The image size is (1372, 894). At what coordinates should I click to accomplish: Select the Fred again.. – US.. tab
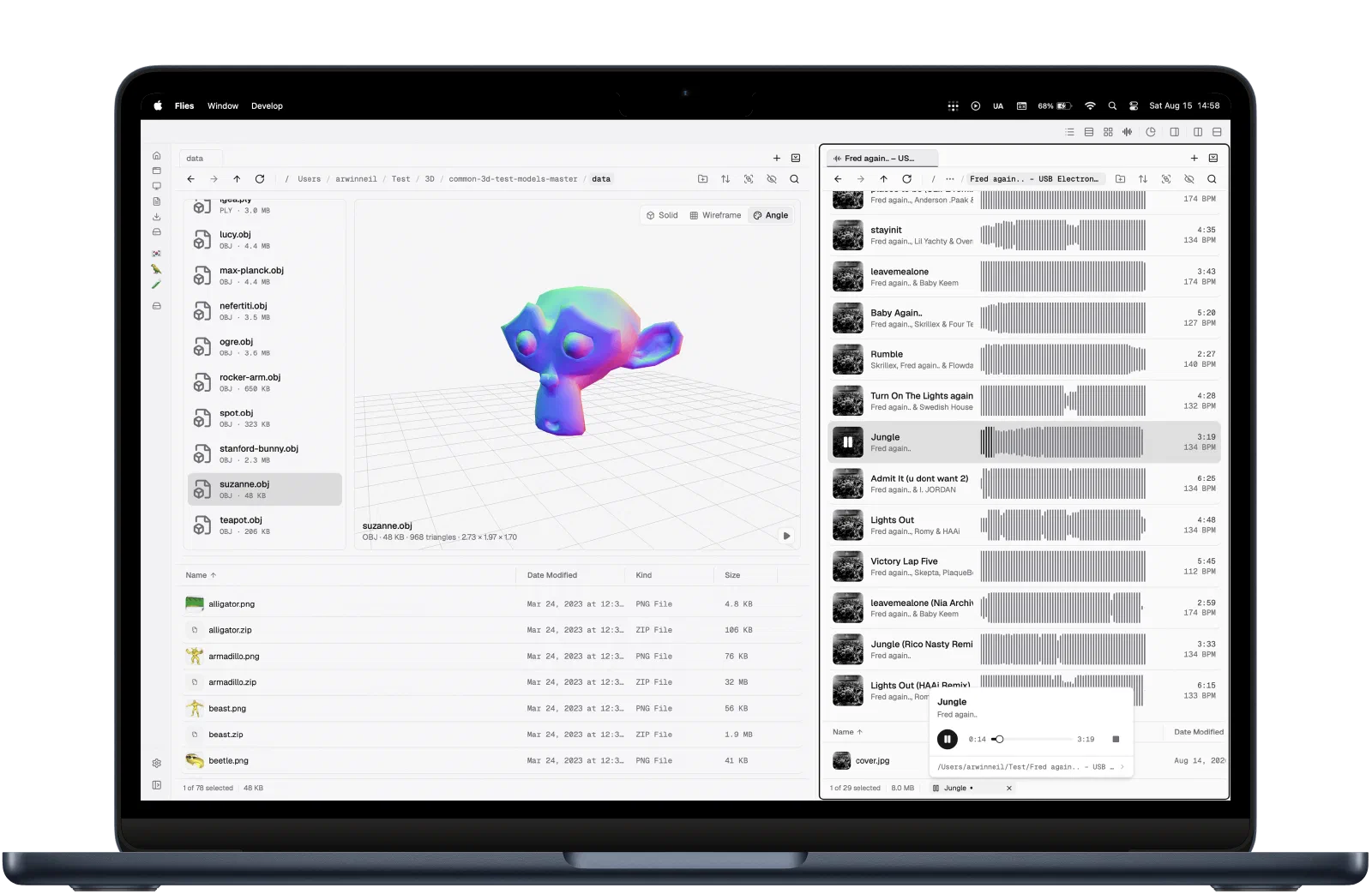(882, 159)
